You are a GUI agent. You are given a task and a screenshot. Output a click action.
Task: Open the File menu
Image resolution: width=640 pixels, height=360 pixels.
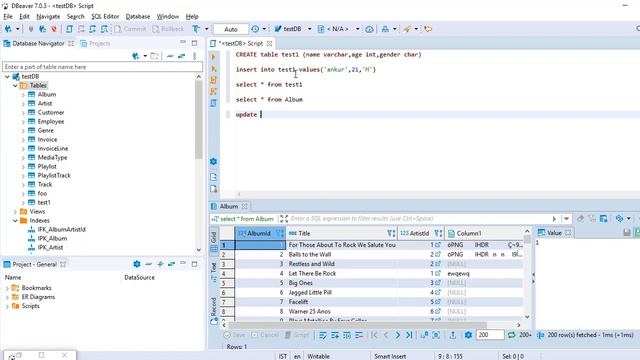(8, 17)
